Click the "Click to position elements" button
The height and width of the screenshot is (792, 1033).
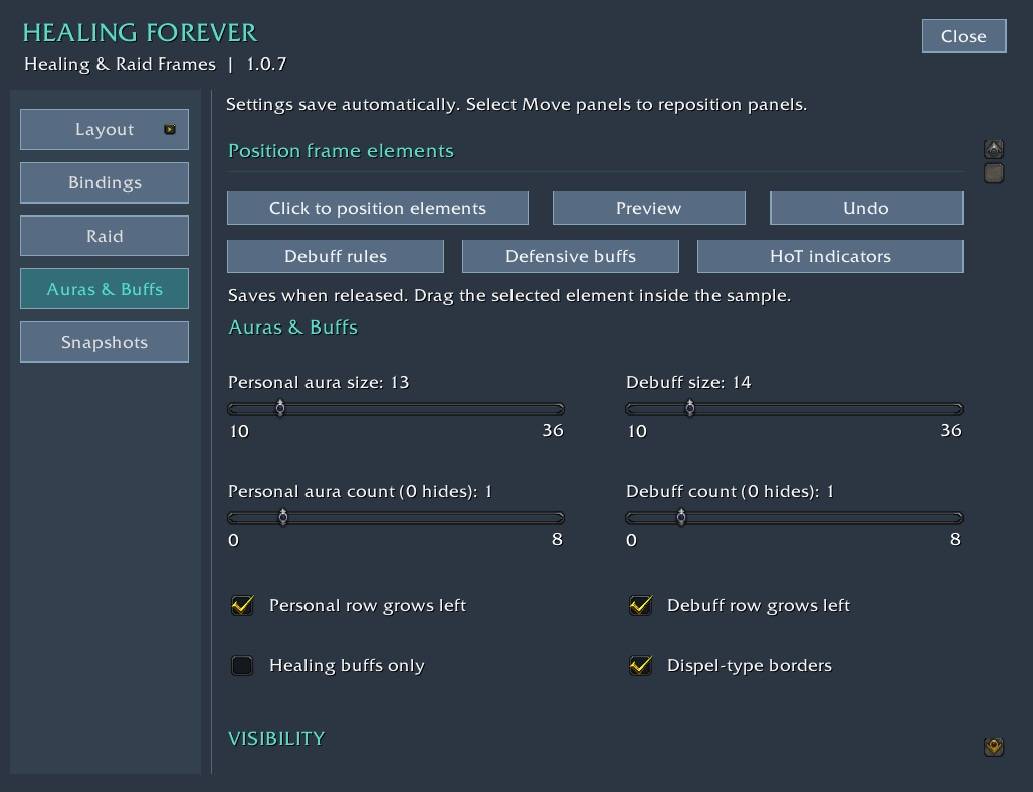(377, 208)
